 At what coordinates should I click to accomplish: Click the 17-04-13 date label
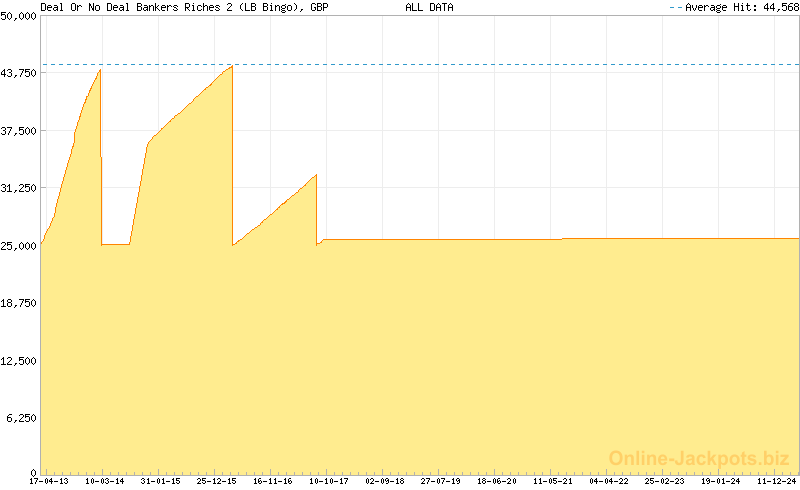pos(49,481)
